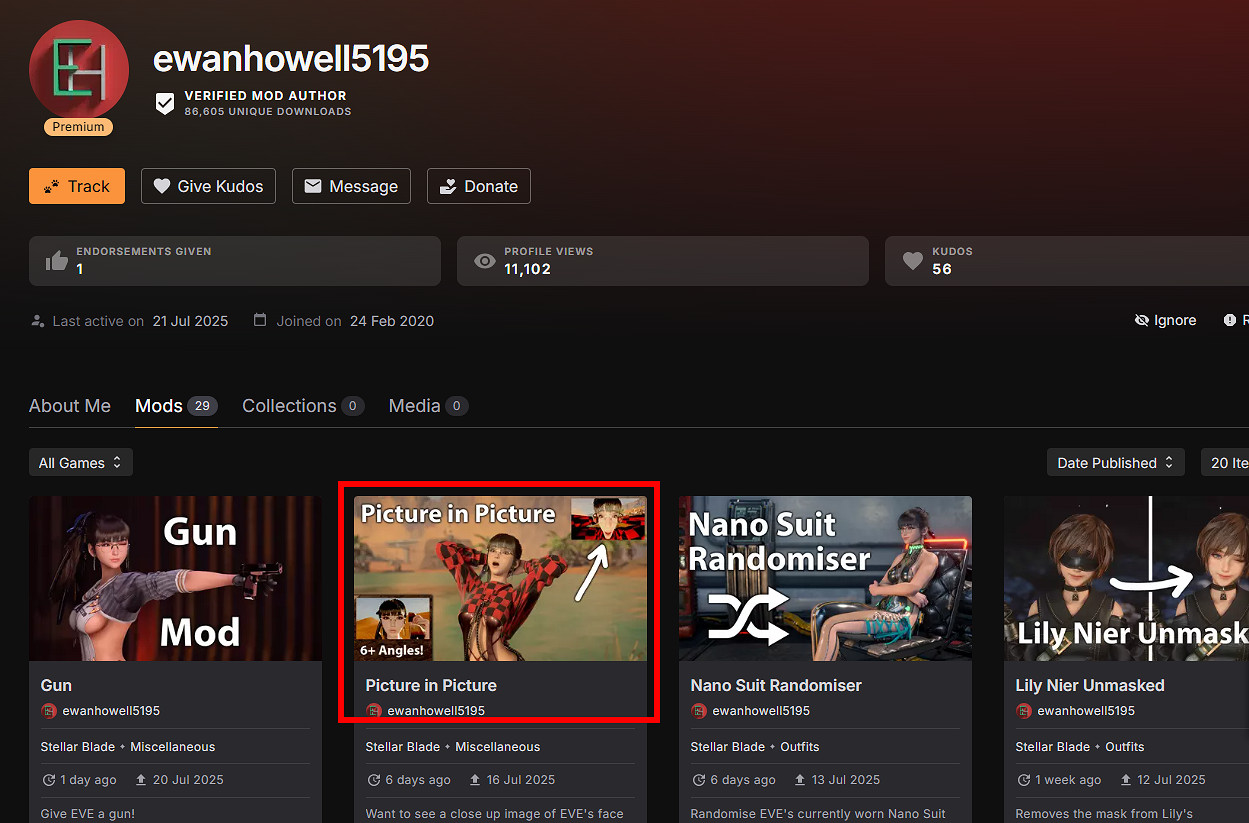Click the eye icon beside Profile Views
The width and height of the screenshot is (1249, 823).
(485, 261)
